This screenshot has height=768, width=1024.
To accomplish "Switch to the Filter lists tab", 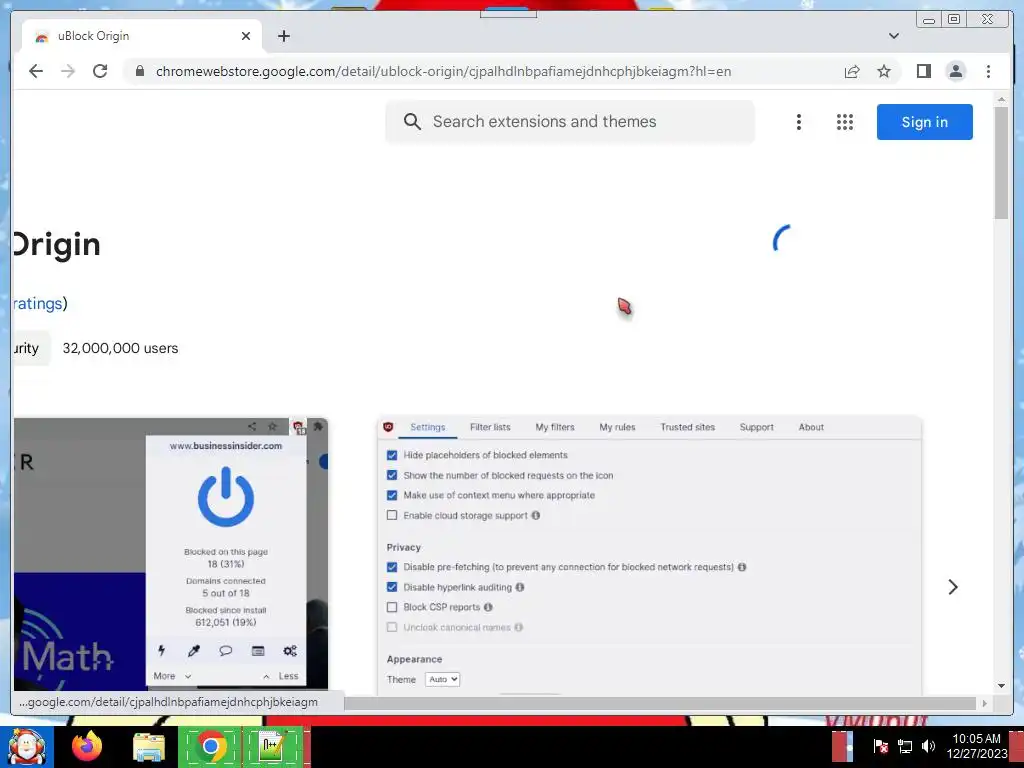I will (x=490, y=427).
